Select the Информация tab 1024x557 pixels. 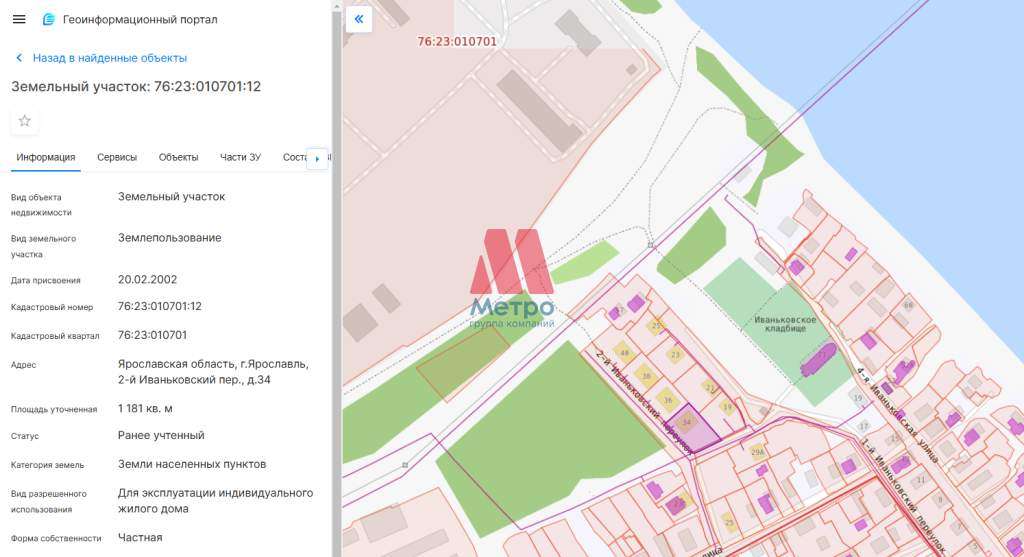pyautogui.click(x=46, y=157)
